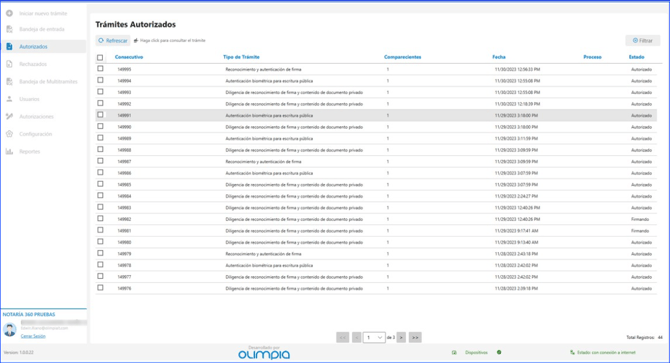Click consecutivo 149979 cell
Viewport: 670px width, 363px height.
124,254
